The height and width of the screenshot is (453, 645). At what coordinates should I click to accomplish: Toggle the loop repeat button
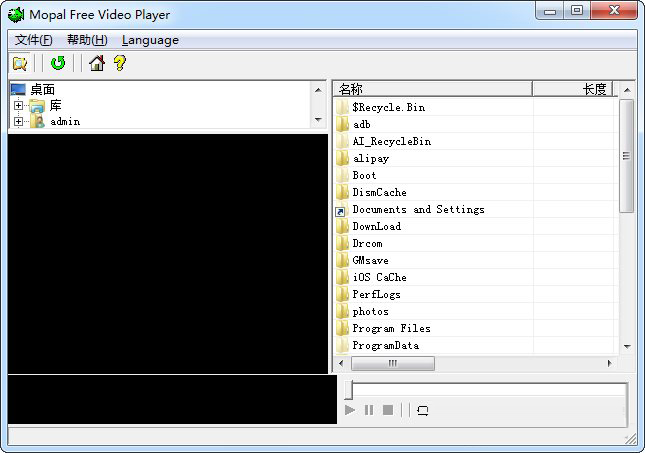(422, 410)
